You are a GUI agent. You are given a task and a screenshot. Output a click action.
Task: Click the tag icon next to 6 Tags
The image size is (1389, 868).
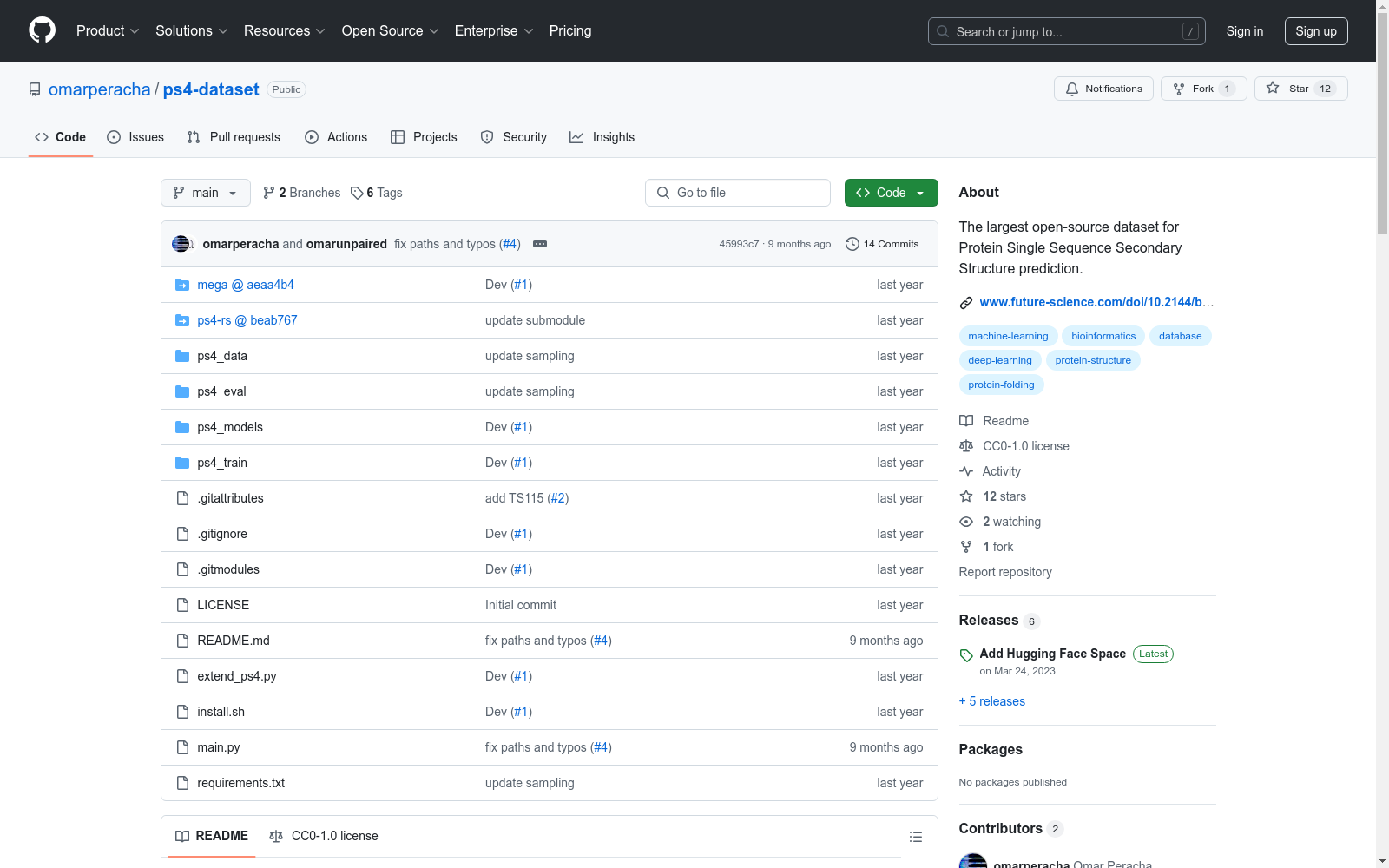pos(357,193)
